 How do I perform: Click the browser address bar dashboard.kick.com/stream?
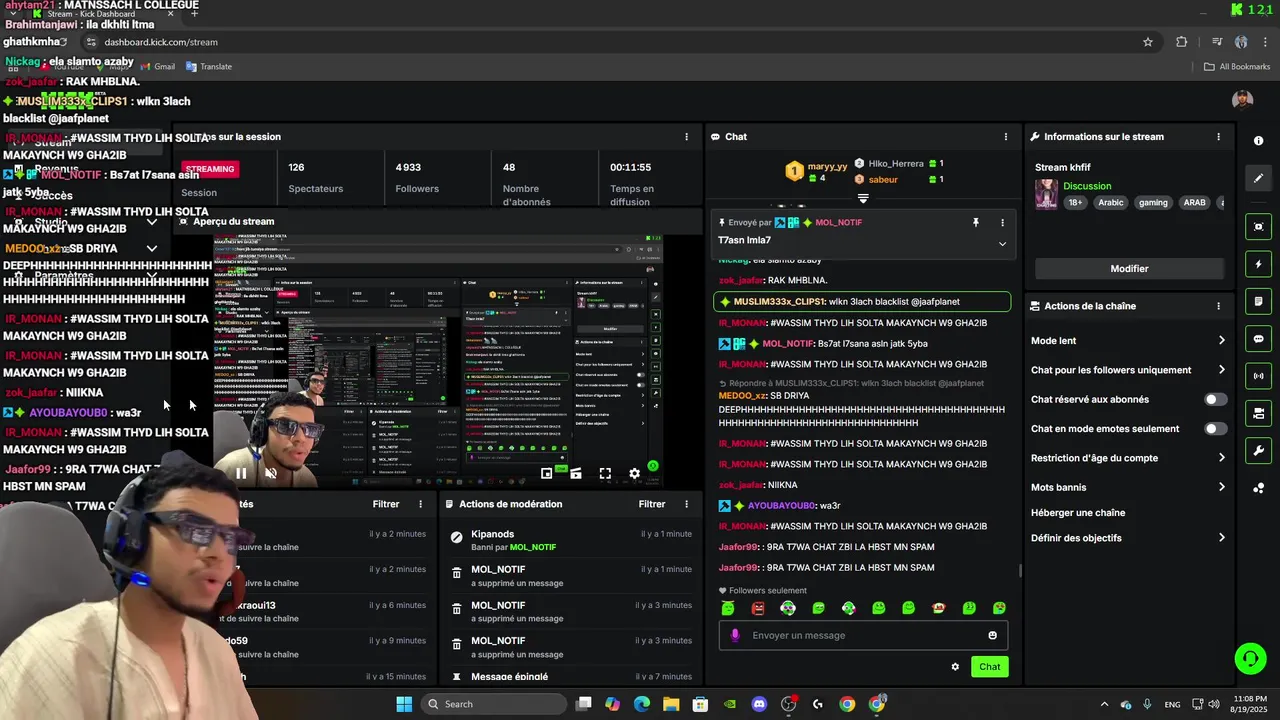[161, 42]
